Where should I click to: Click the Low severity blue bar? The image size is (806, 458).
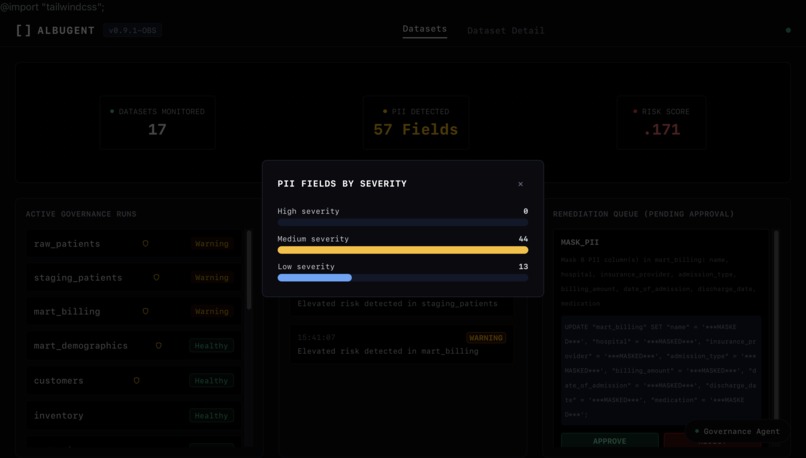[x=315, y=278]
